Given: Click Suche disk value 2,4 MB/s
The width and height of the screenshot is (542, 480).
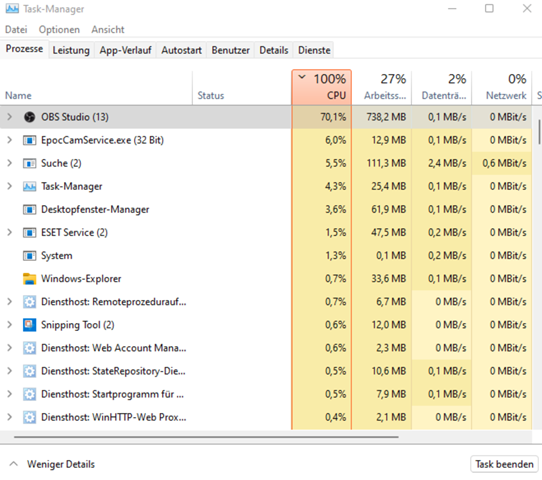Looking at the screenshot, I should (x=447, y=163).
